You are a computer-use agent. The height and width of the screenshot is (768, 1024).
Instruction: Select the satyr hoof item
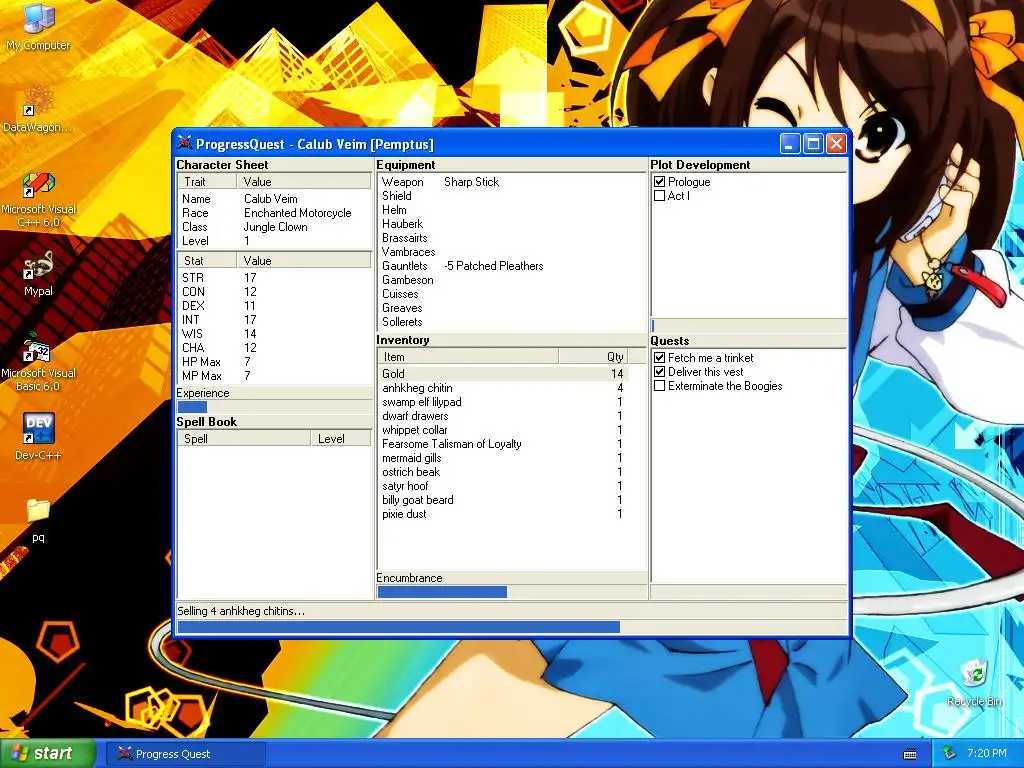503,486
